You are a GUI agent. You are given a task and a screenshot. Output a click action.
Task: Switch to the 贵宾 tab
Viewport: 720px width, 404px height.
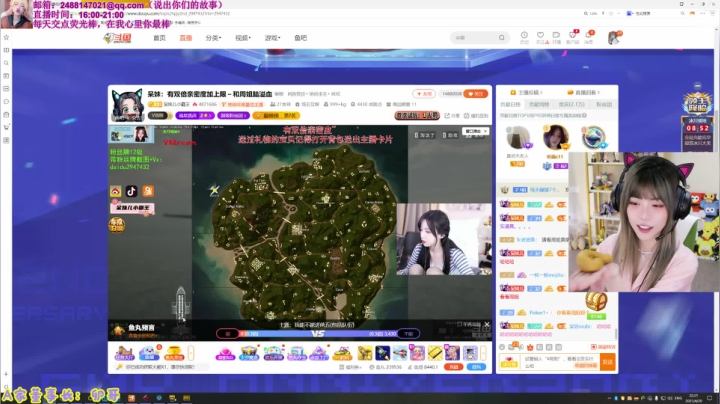[572, 105]
